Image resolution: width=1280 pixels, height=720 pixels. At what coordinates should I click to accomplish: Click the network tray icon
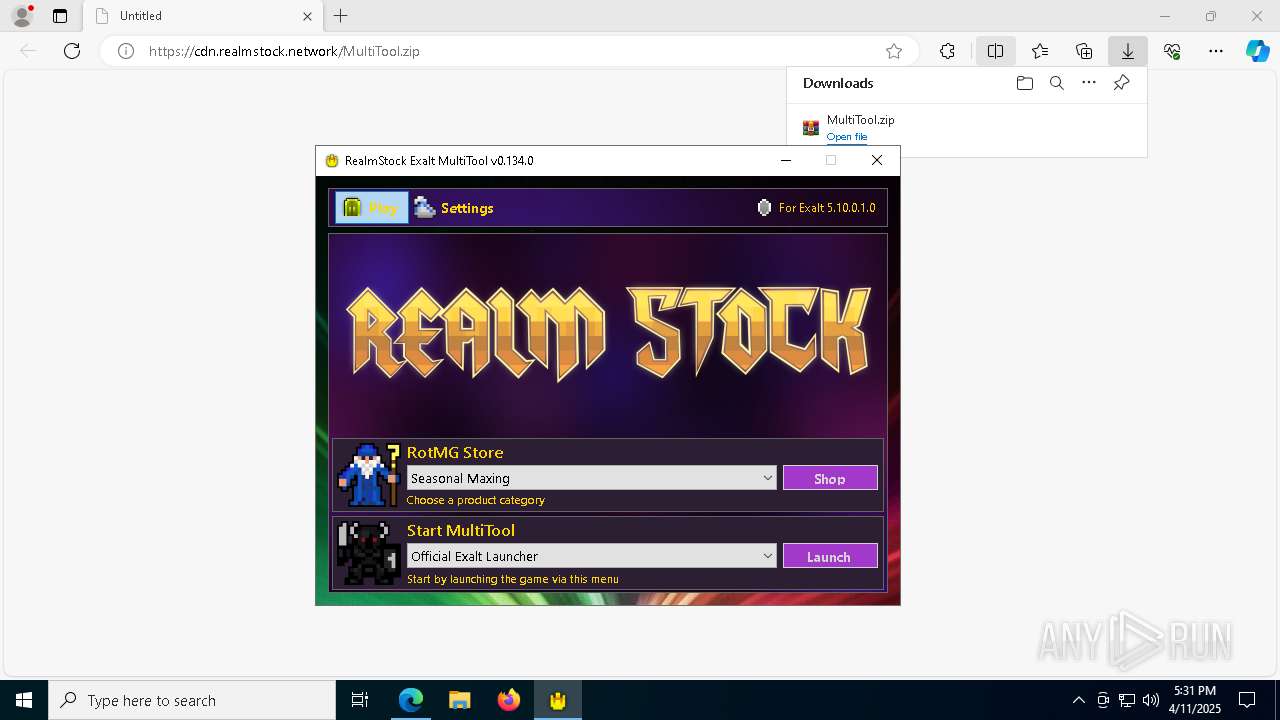point(1127,700)
